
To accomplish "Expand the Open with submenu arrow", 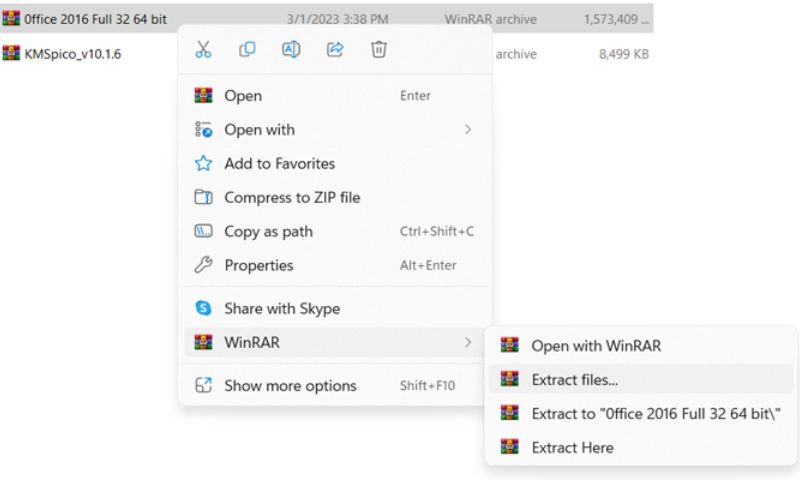I will click(x=467, y=130).
